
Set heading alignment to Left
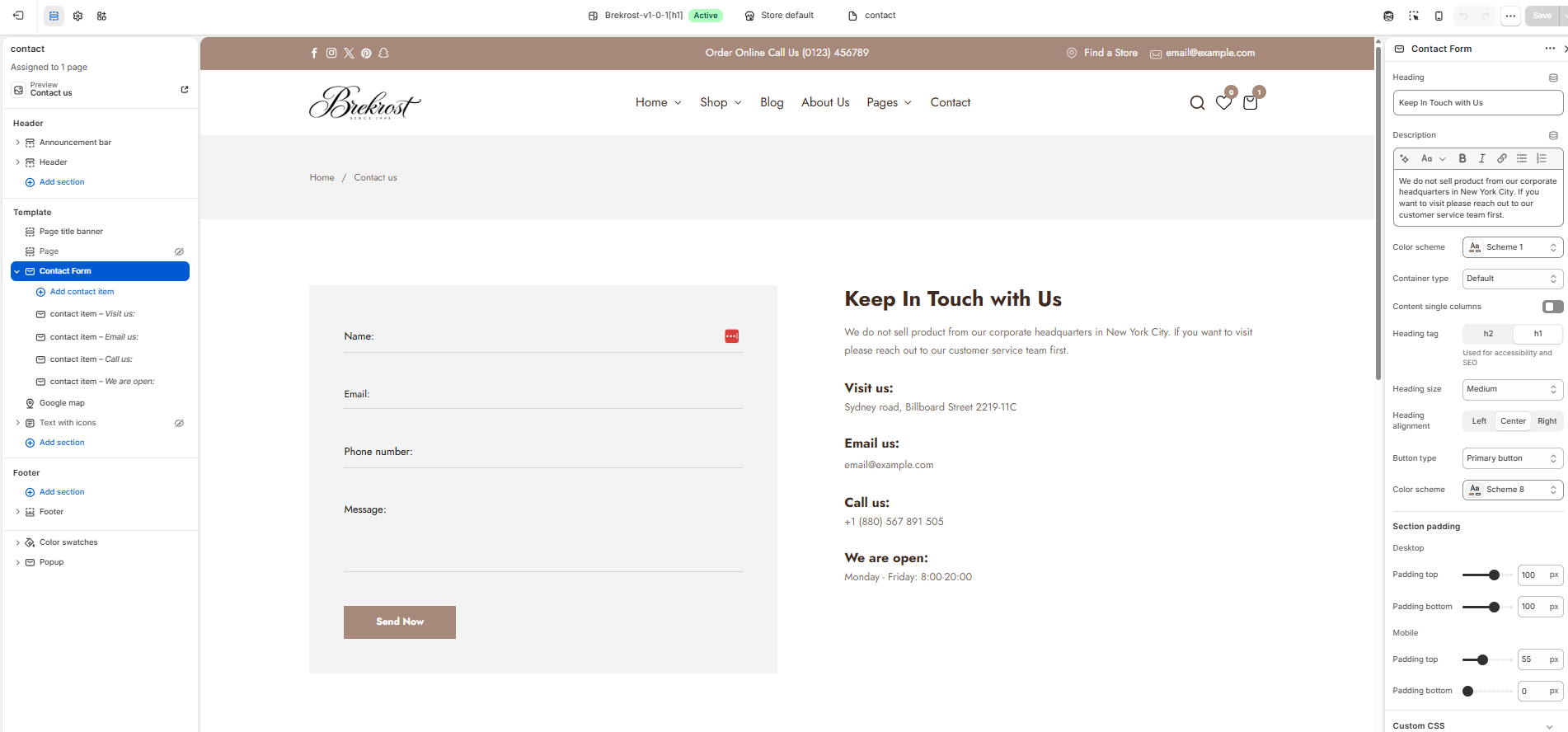[x=1479, y=421]
